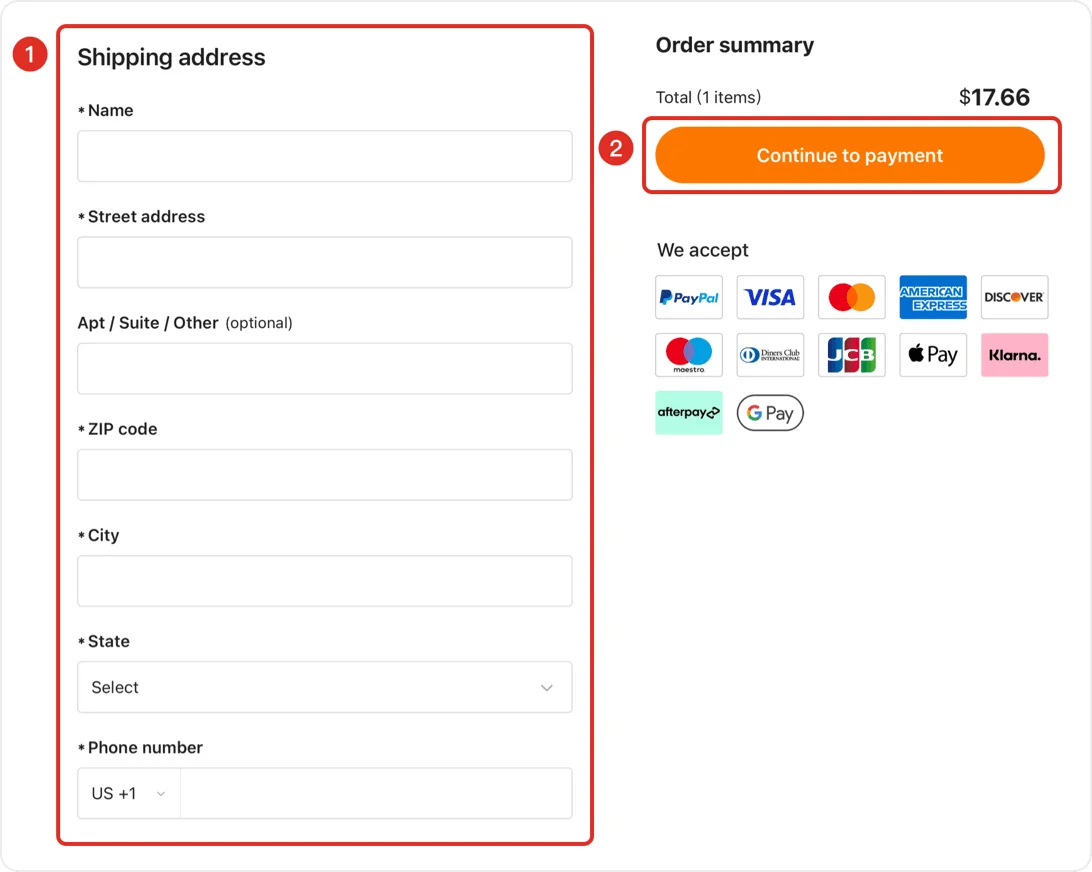The height and width of the screenshot is (872, 1092).
Task: Select the Mastercard payment icon
Action: (x=851, y=297)
